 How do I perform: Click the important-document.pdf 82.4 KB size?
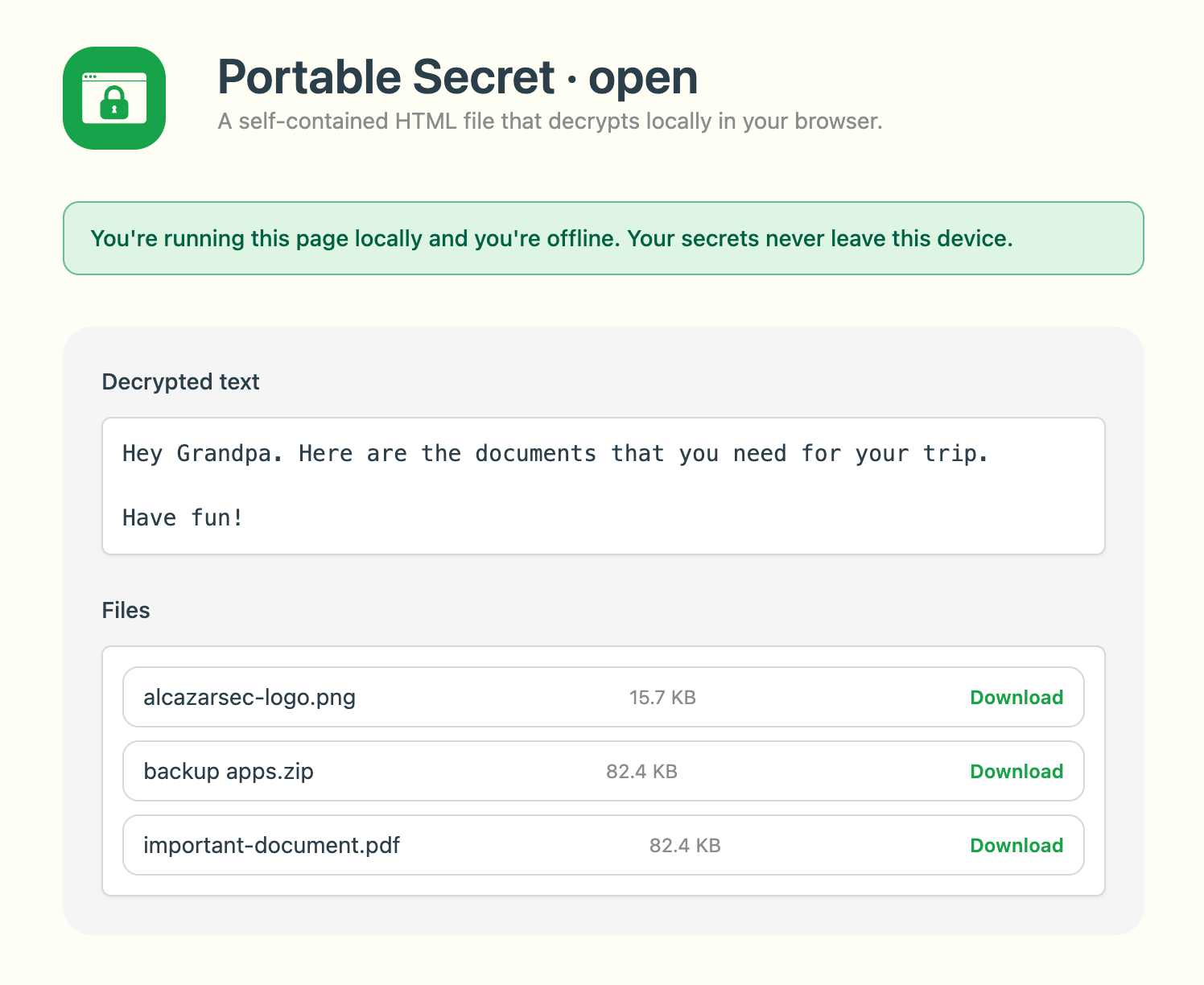685,846
